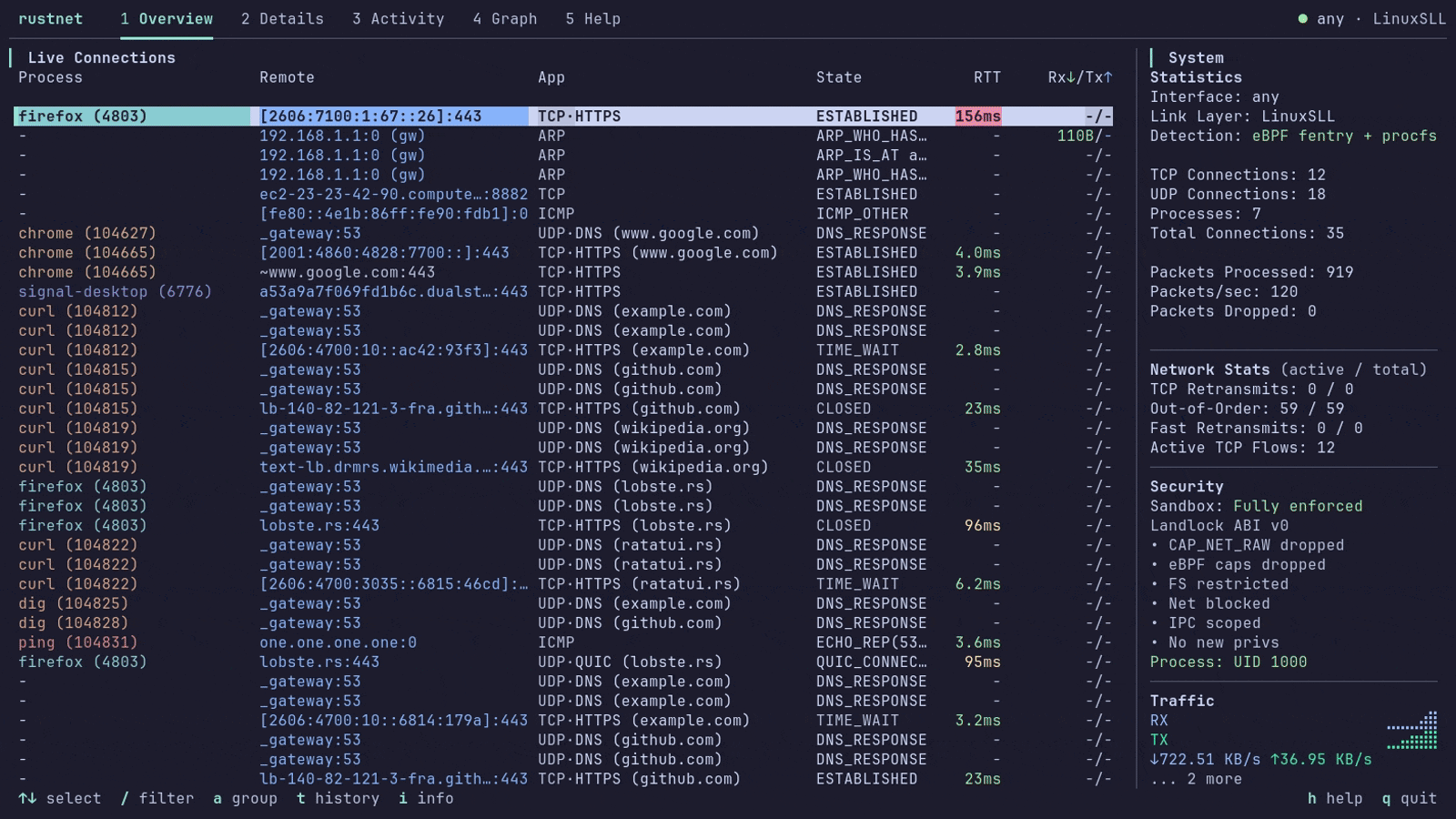
Task: Click 'Detection: eBPF fentry + procfs' line
Action: tap(1293, 136)
